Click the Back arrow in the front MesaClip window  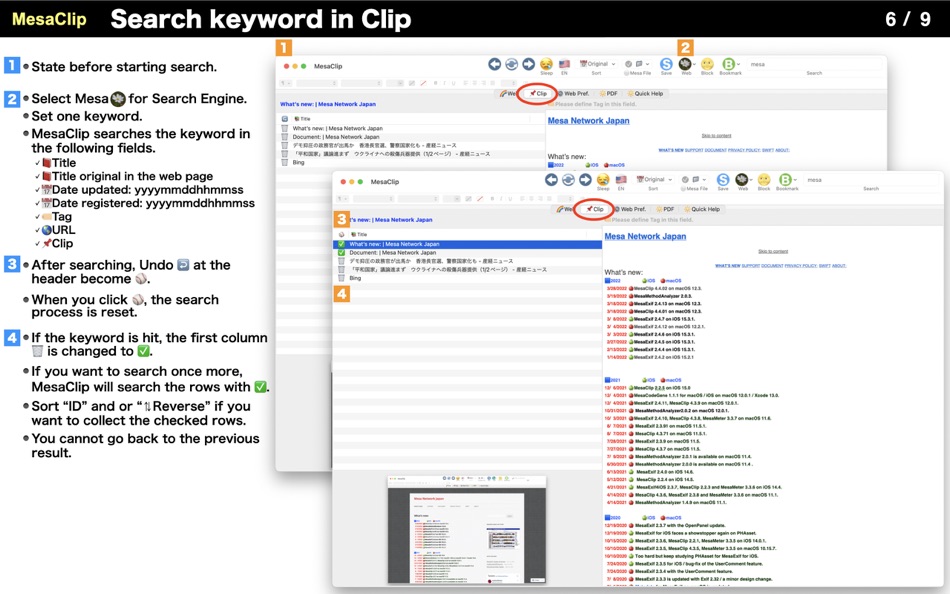(551, 179)
